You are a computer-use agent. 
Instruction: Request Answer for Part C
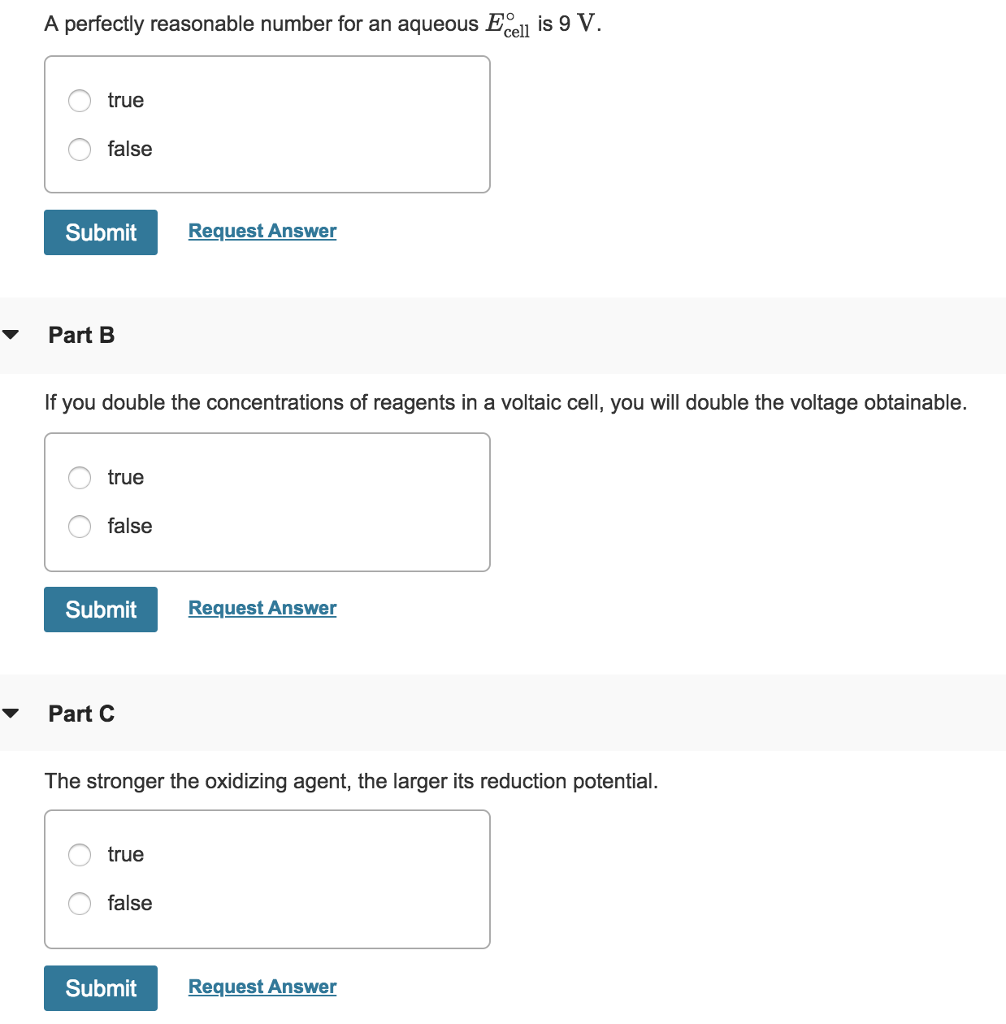(x=262, y=987)
